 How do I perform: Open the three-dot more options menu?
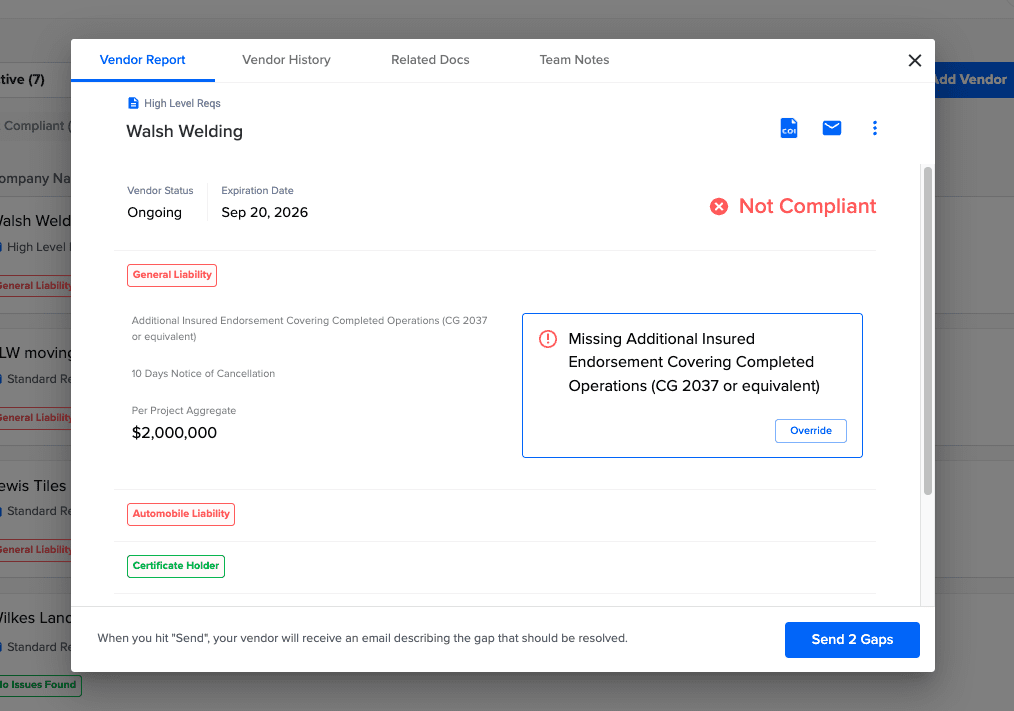pos(874,128)
